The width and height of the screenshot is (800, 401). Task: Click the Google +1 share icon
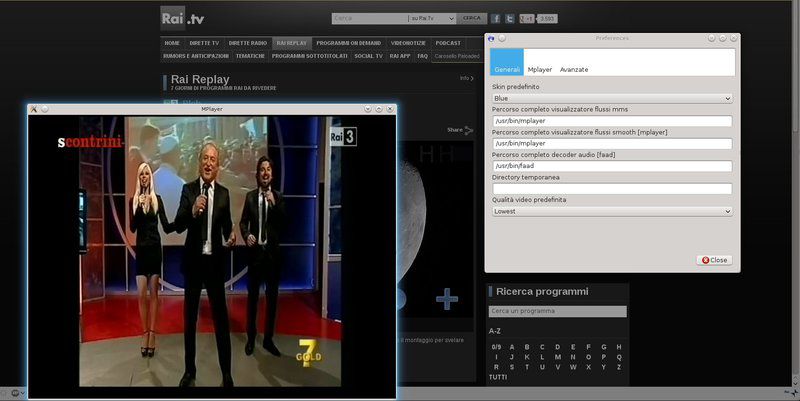tap(527, 18)
